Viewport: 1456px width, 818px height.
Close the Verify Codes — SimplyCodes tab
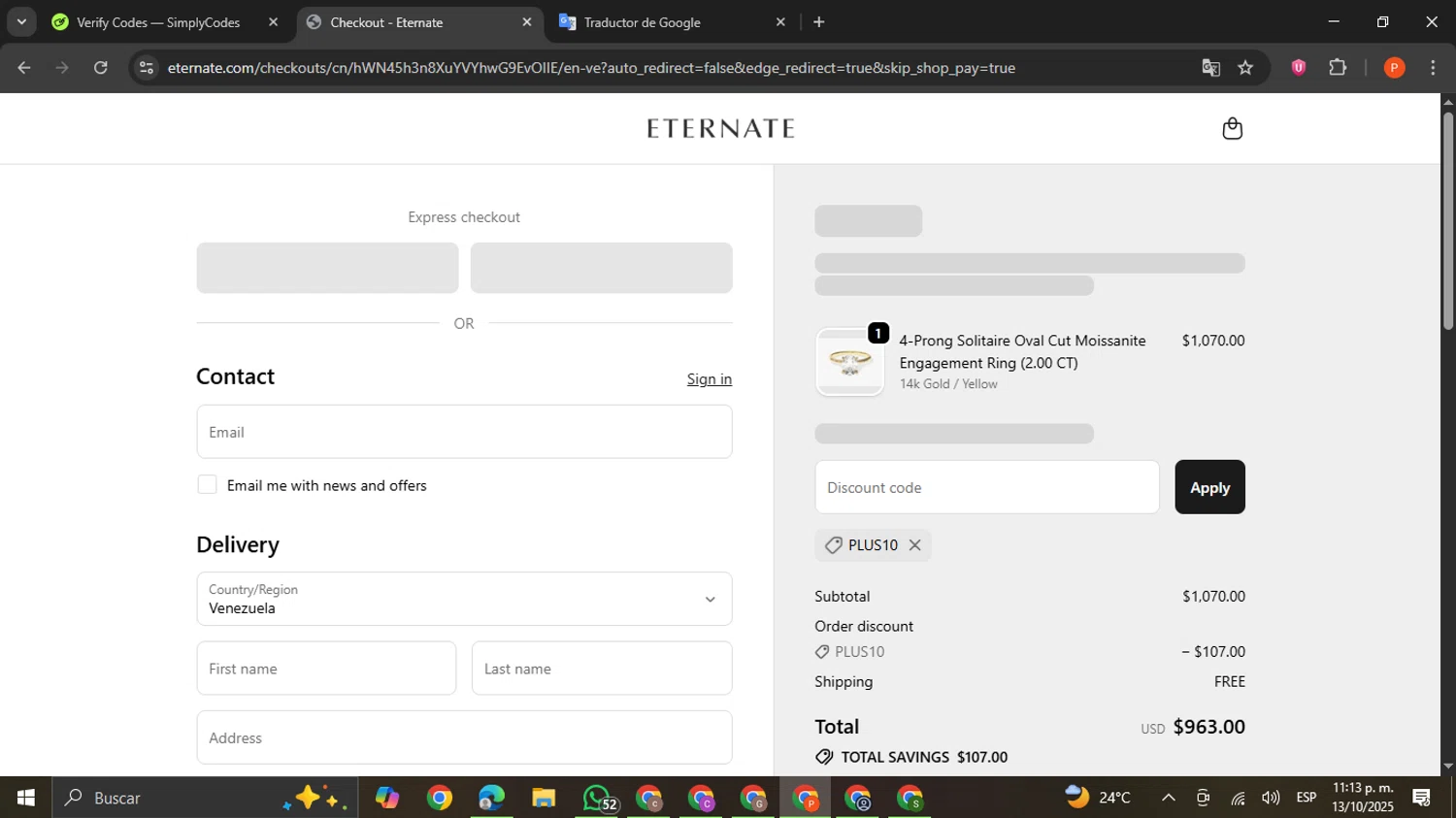(x=273, y=22)
